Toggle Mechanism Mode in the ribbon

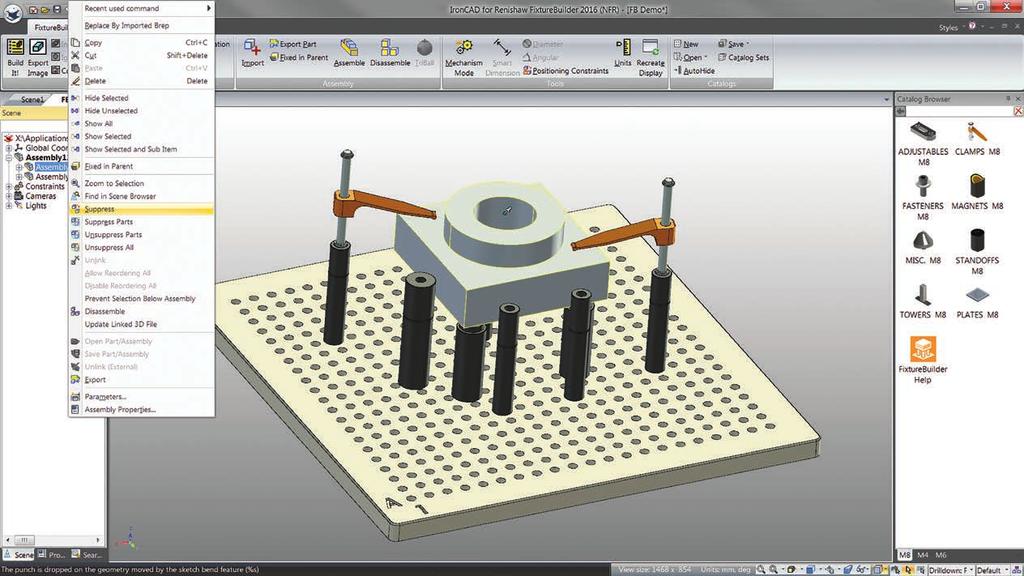pyautogui.click(x=464, y=57)
